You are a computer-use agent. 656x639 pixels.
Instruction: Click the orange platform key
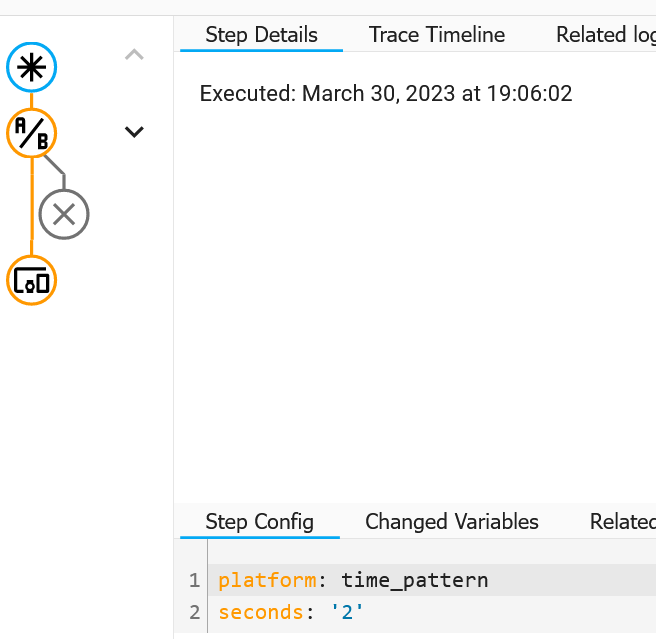(x=264, y=580)
